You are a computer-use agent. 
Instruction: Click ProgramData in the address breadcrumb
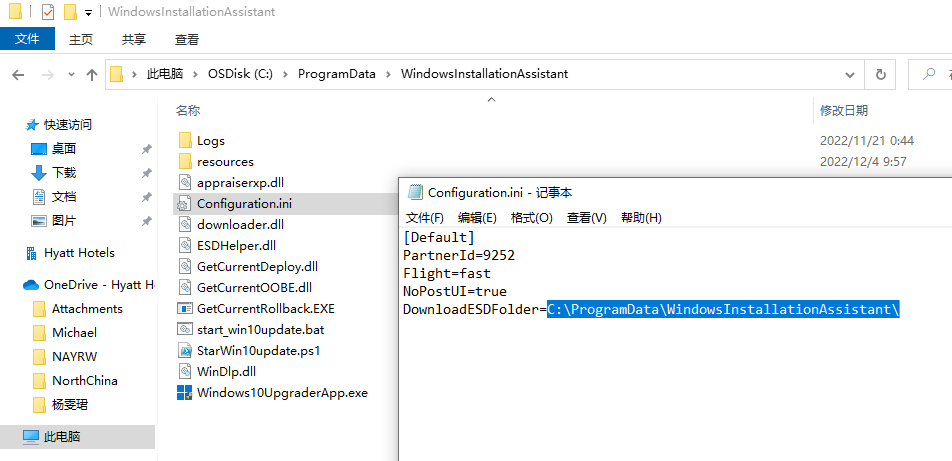[x=336, y=74]
